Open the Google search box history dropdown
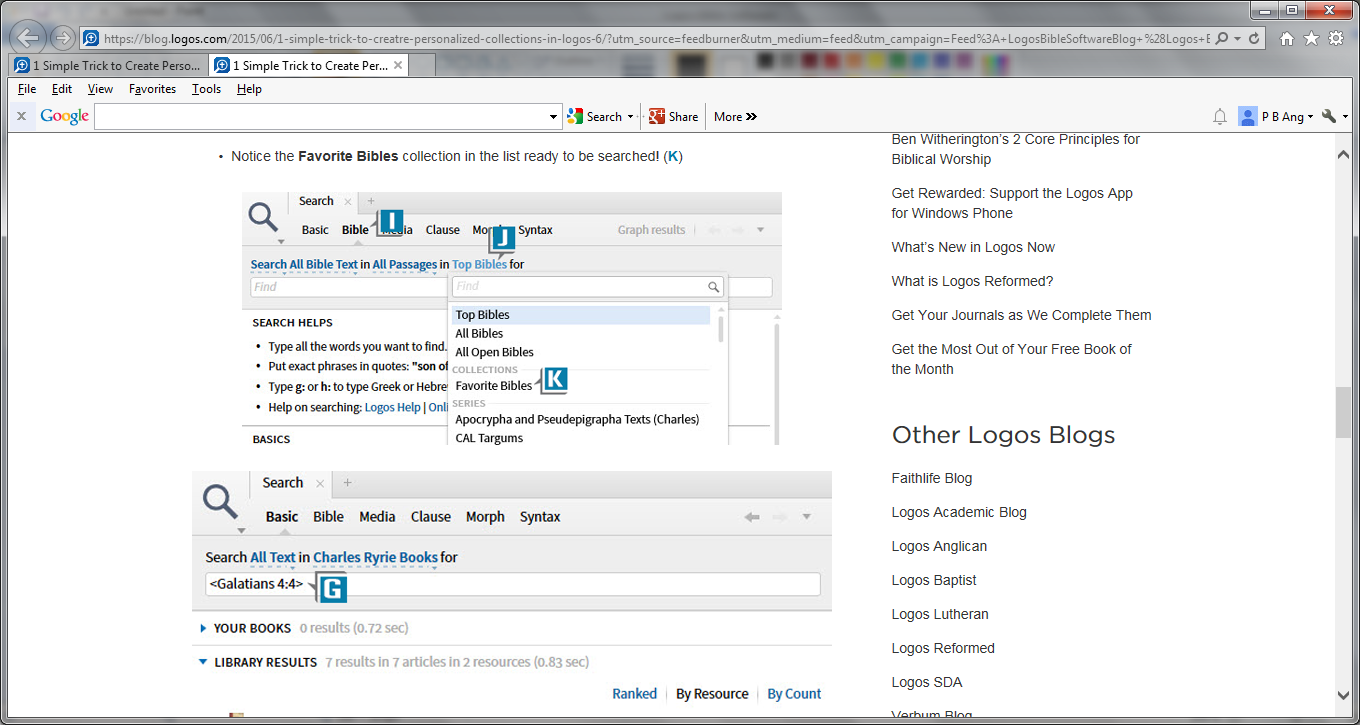The height and width of the screenshot is (725, 1360). [554, 117]
